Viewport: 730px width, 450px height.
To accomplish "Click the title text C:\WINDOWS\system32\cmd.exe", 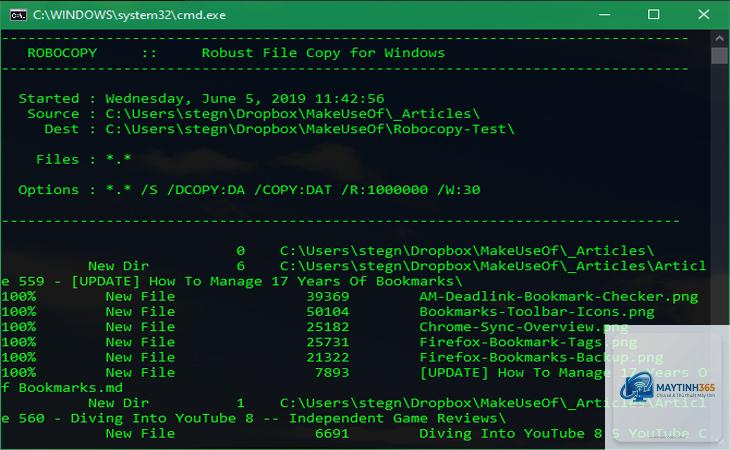I will pos(129,15).
